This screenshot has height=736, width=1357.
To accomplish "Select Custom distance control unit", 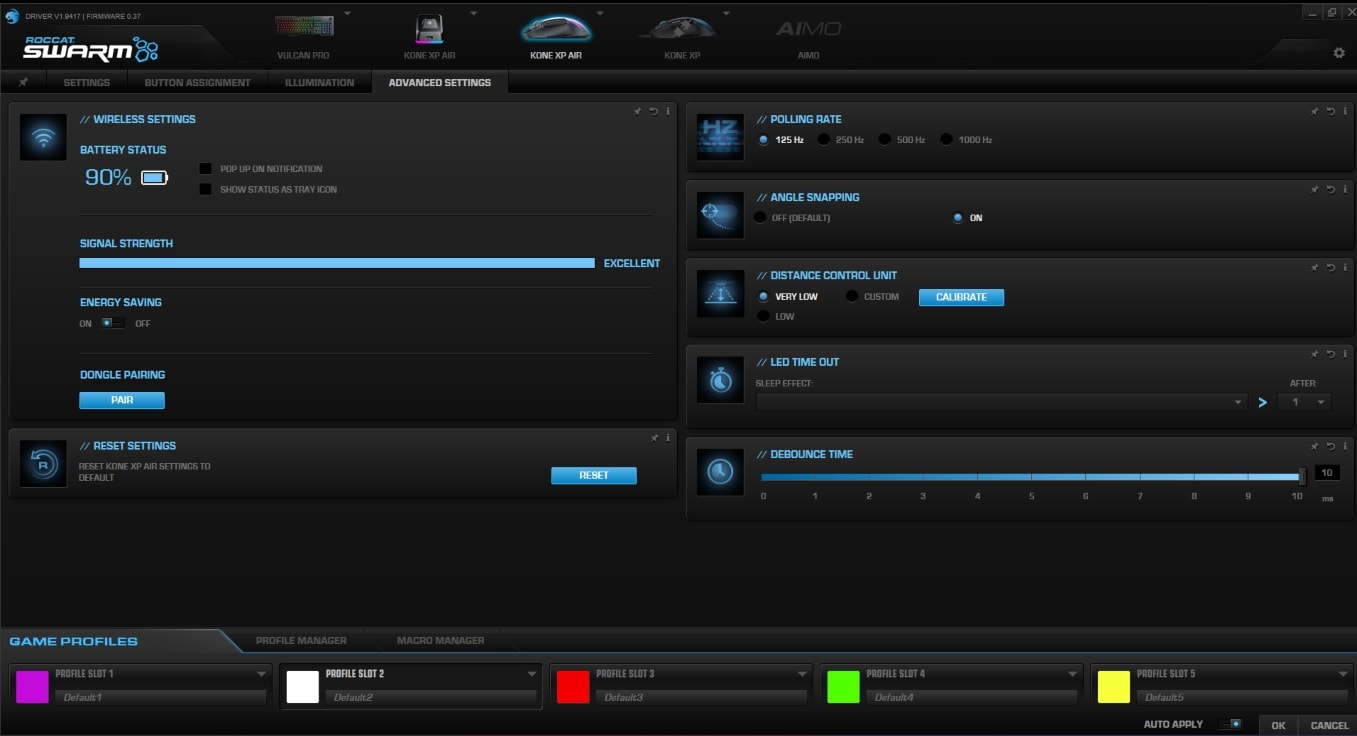I will pos(852,297).
